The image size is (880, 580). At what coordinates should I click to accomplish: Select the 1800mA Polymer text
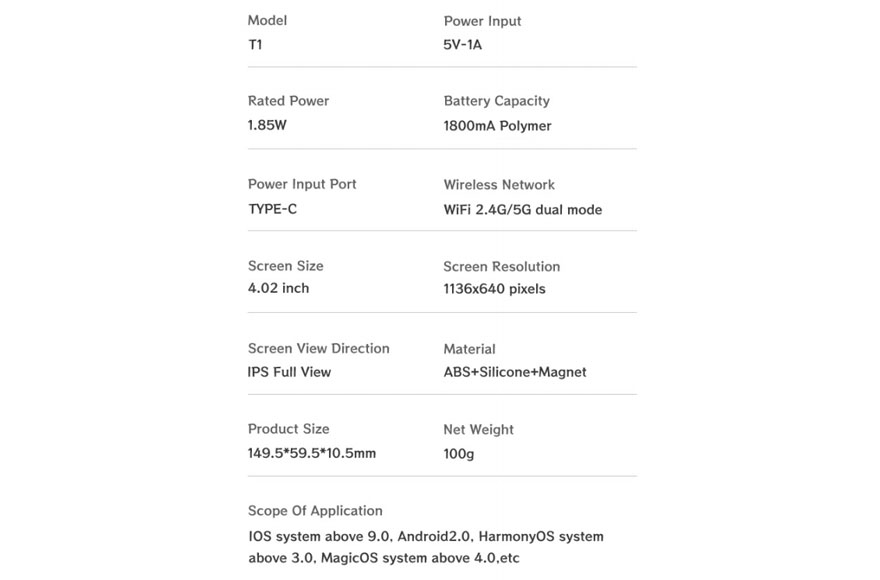[x=497, y=126]
